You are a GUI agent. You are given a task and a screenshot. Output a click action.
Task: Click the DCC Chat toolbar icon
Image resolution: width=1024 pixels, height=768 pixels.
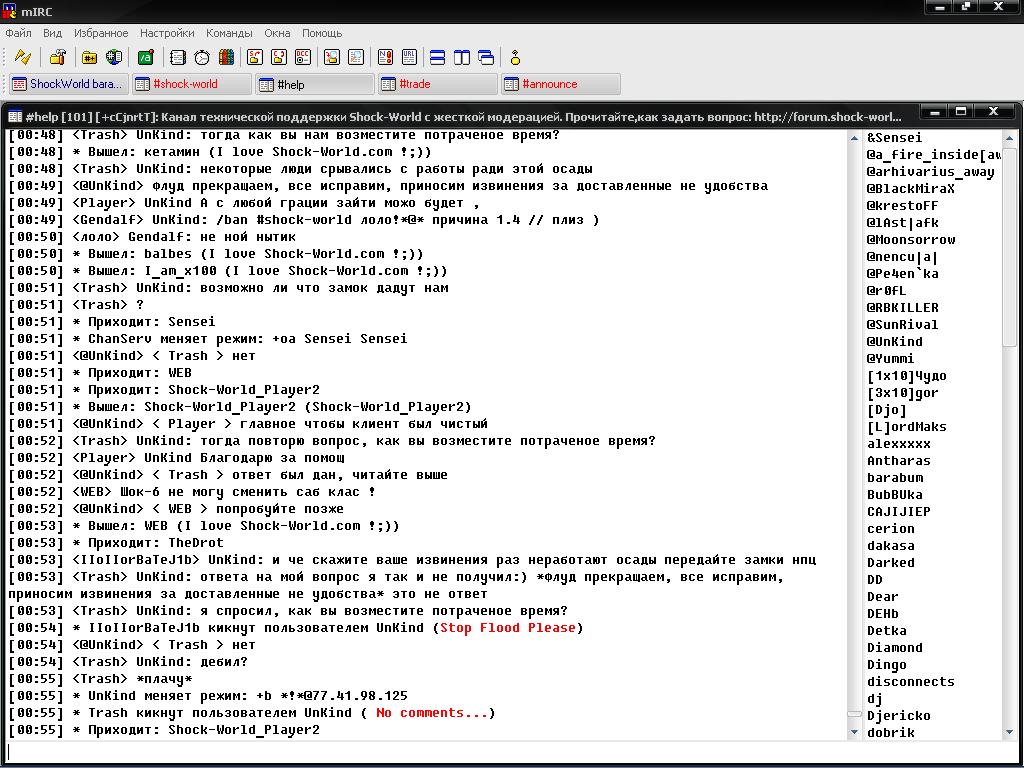point(279,57)
